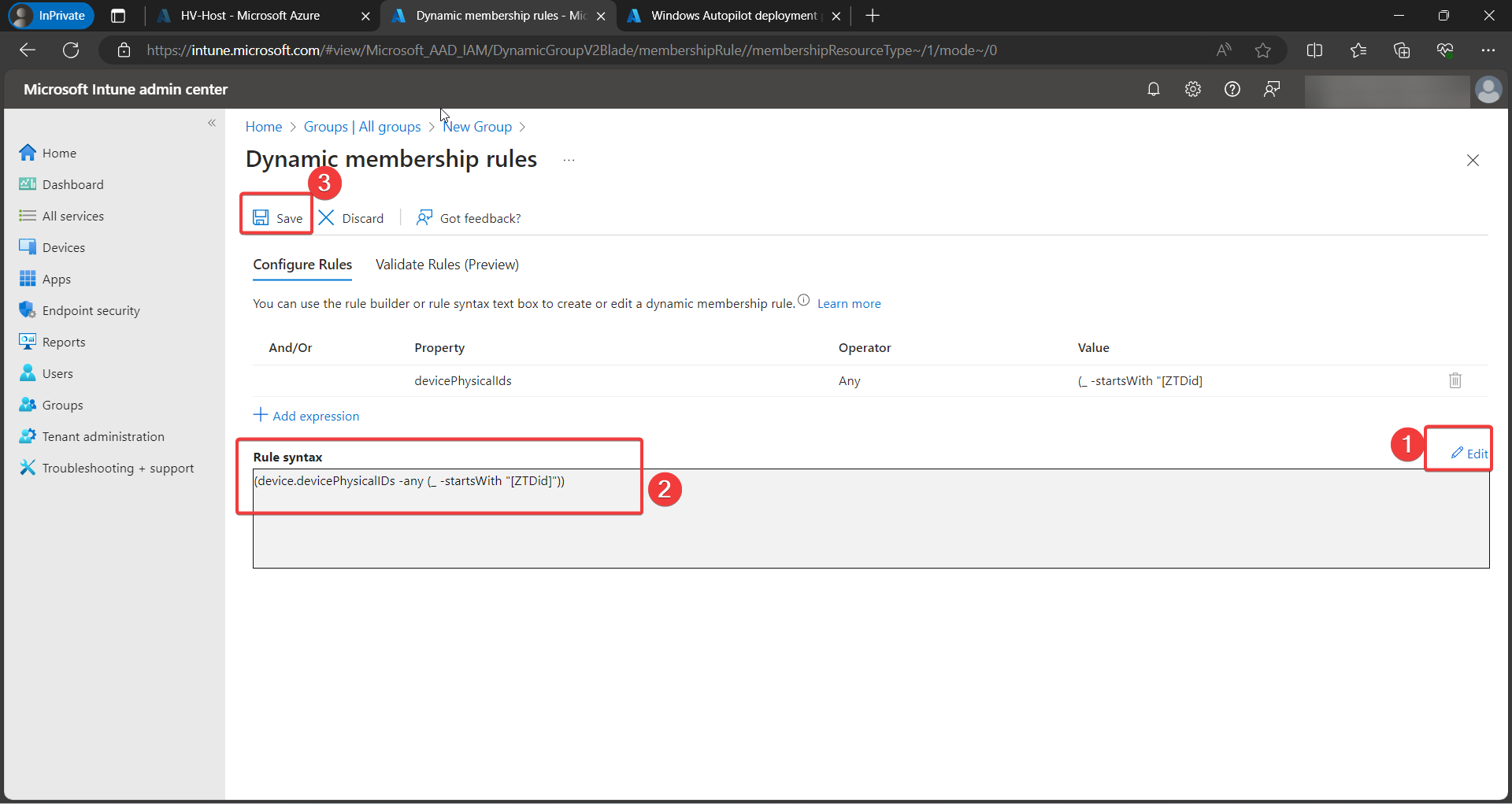Open the notifications bell icon
The image size is (1512, 804).
tap(1154, 89)
